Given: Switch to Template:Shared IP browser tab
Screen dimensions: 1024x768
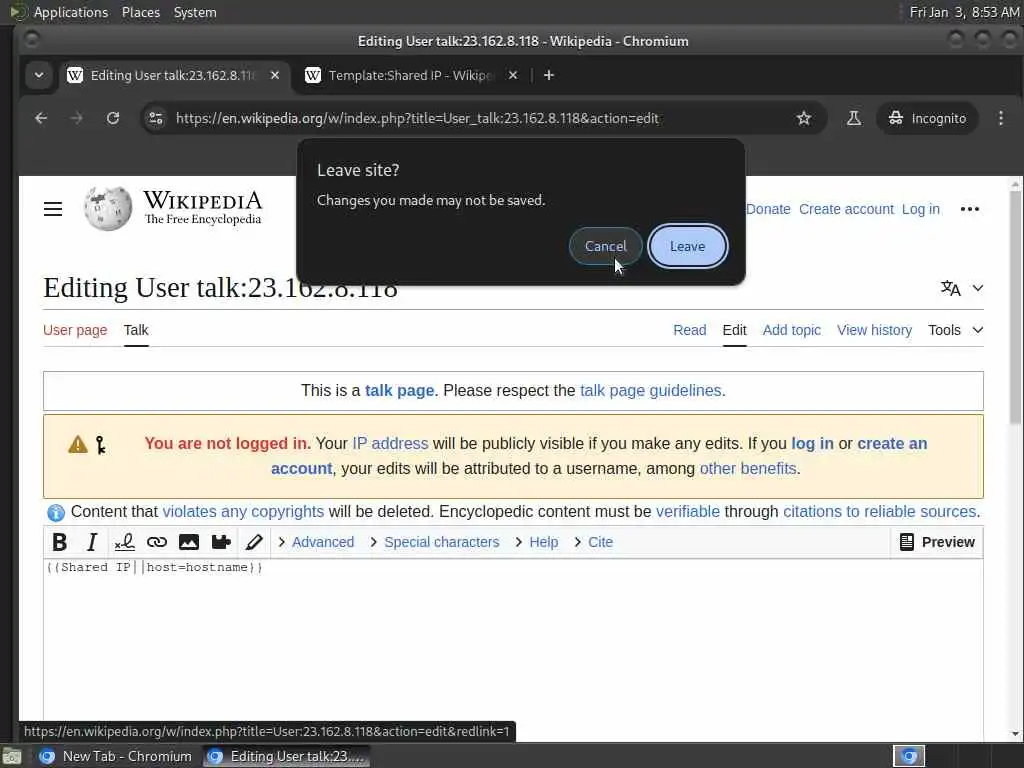Looking at the screenshot, I should coord(409,75).
